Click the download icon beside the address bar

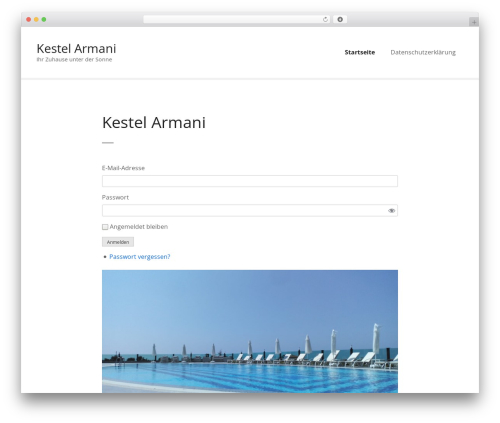click(x=340, y=19)
